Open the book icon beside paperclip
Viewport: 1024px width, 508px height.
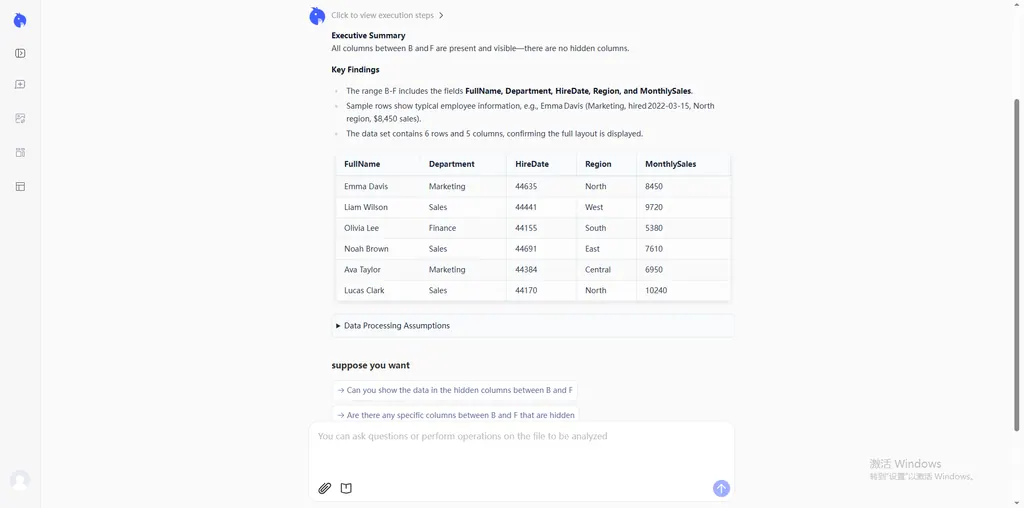pyautogui.click(x=346, y=488)
